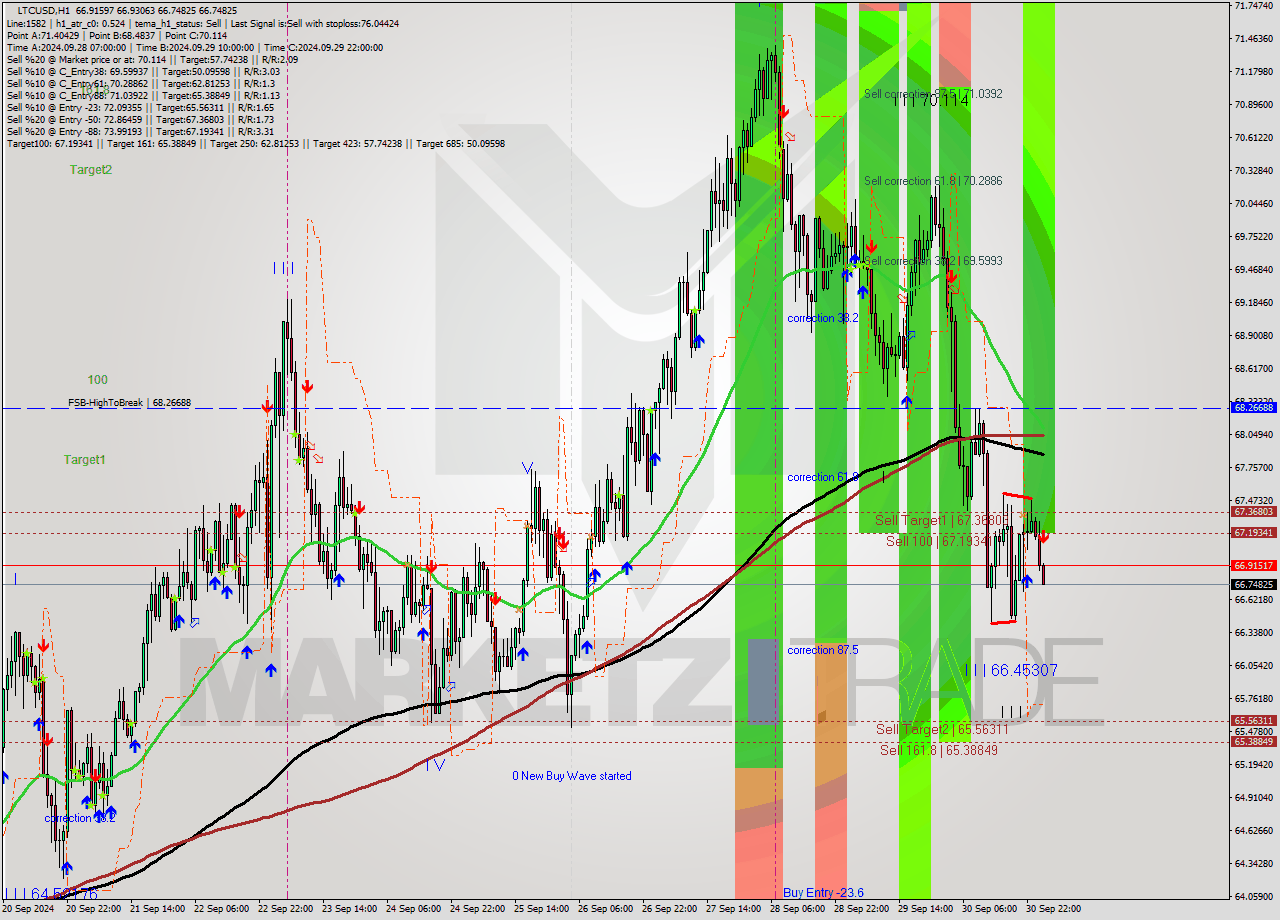
Task: Click the '25 Sep 14:00' time axis label
Action: point(543,909)
